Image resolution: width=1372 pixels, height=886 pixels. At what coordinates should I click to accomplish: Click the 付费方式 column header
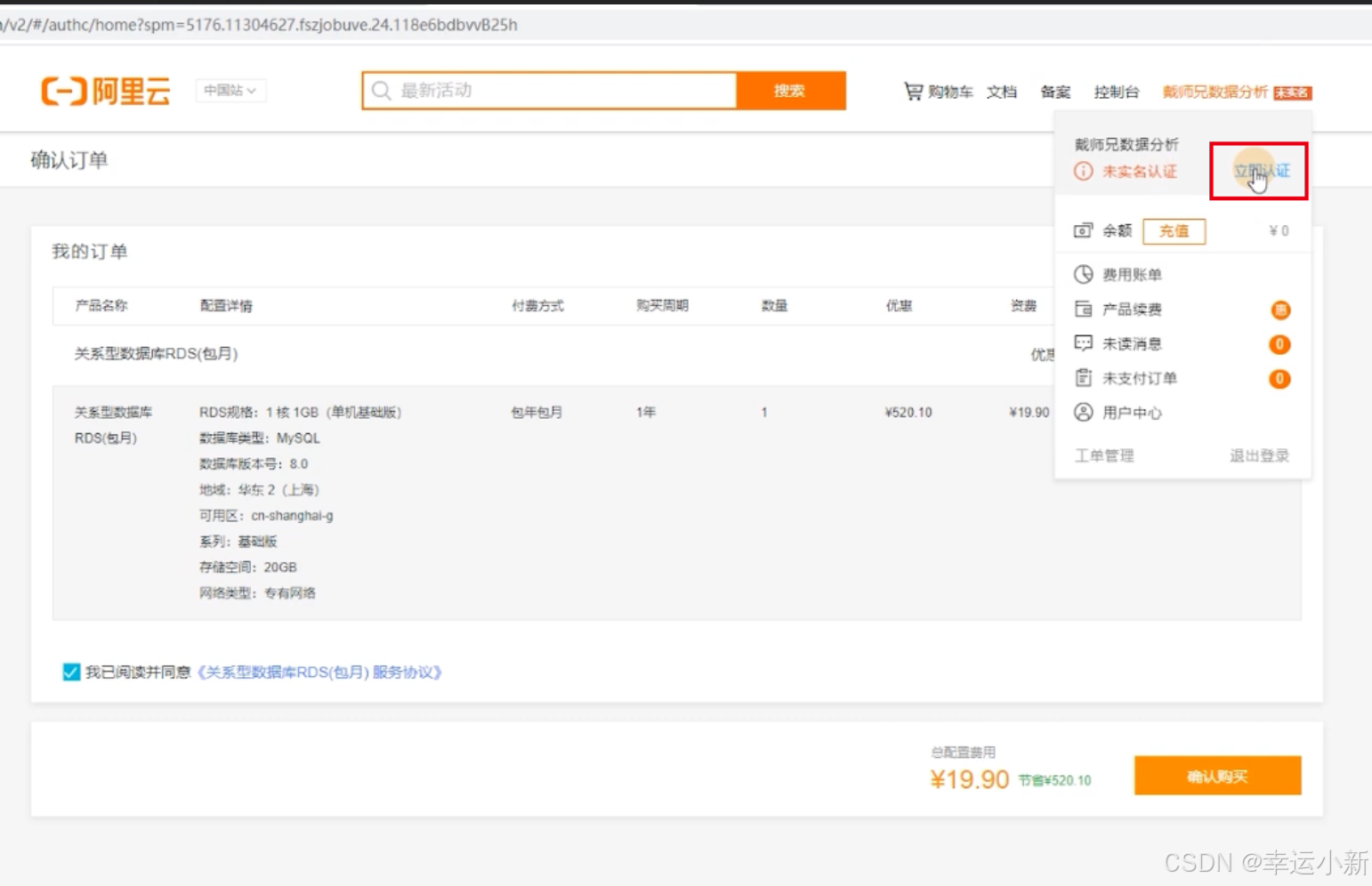point(537,306)
